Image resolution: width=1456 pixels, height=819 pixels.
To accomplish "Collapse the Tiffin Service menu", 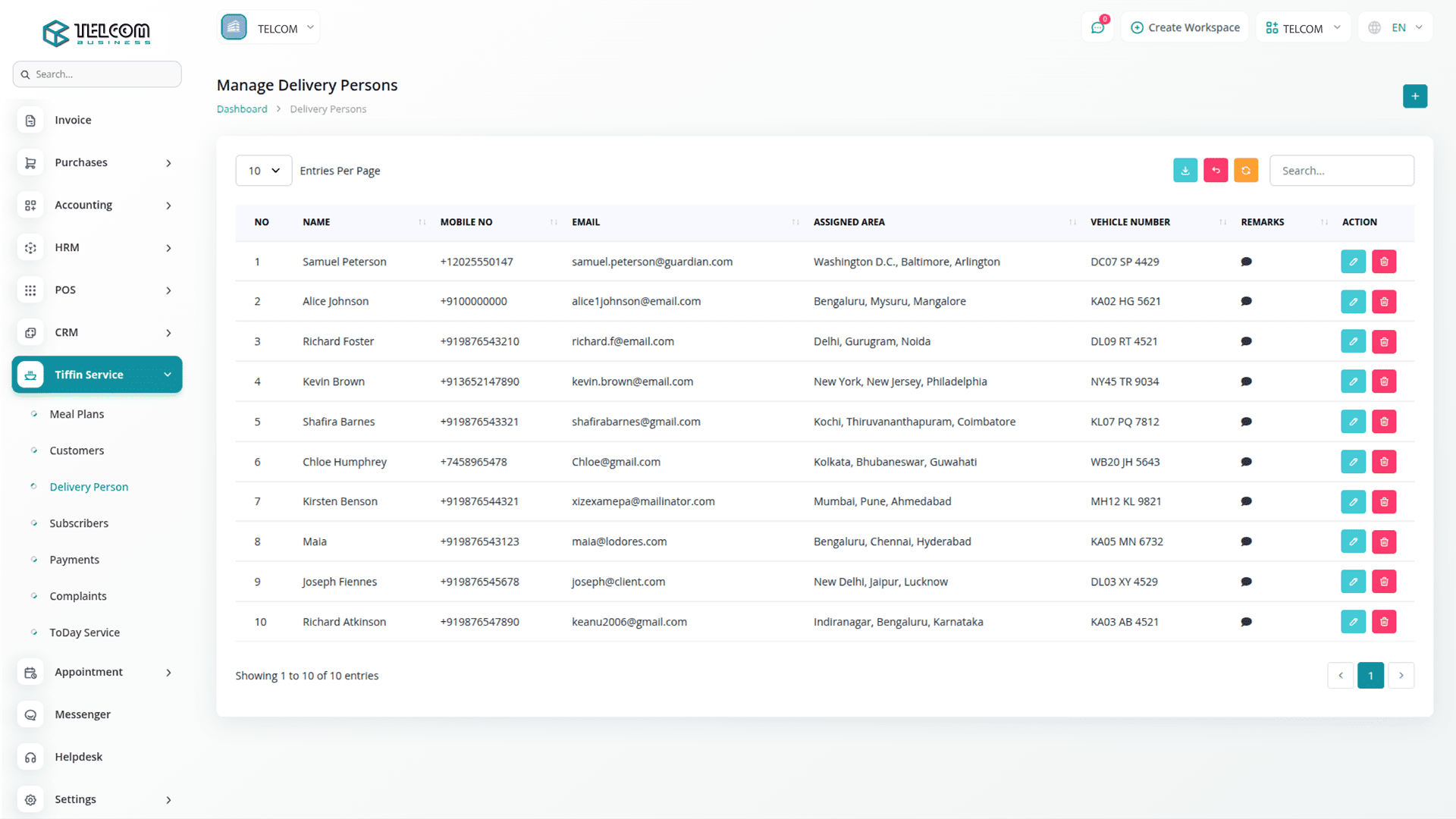I will click(x=97, y=375).
